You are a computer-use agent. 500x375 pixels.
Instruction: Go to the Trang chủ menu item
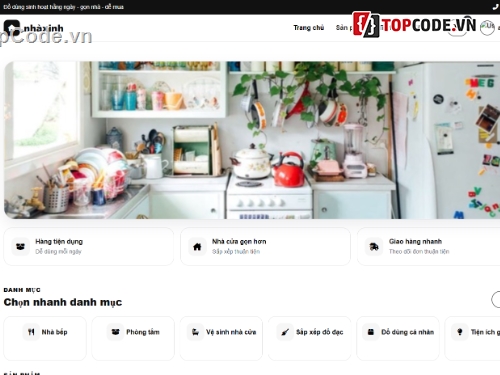point(309,28)
